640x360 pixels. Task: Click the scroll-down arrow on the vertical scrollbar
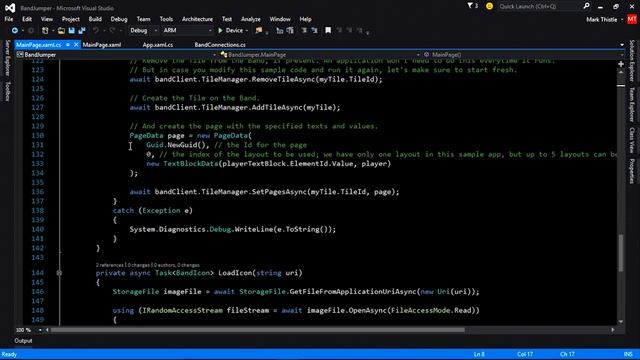pyautogui.click(x=621, y=322)
